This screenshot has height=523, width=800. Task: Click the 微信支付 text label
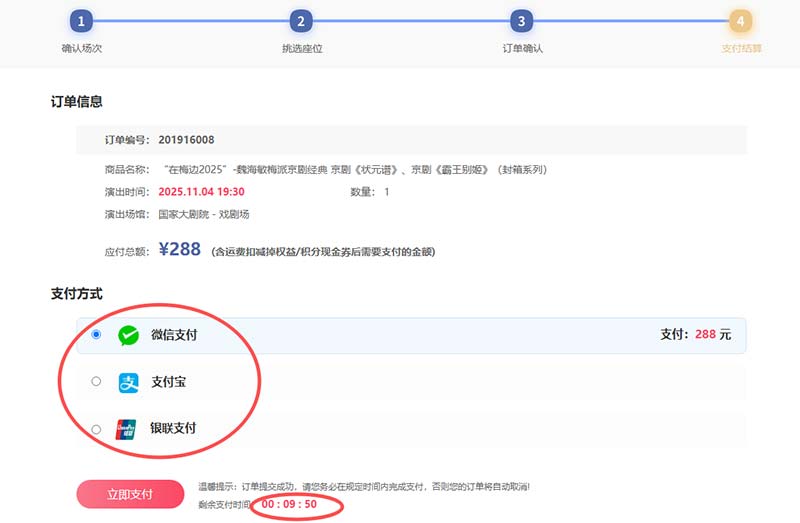(174, 335)
